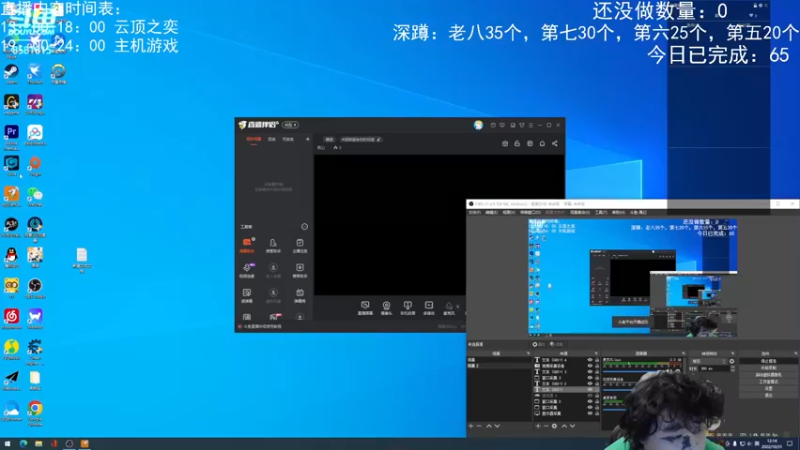Collapse the toolbox section in streaming companion
Image resolution: width=800 pixels, height=450 pixels.
click(305, 227)
